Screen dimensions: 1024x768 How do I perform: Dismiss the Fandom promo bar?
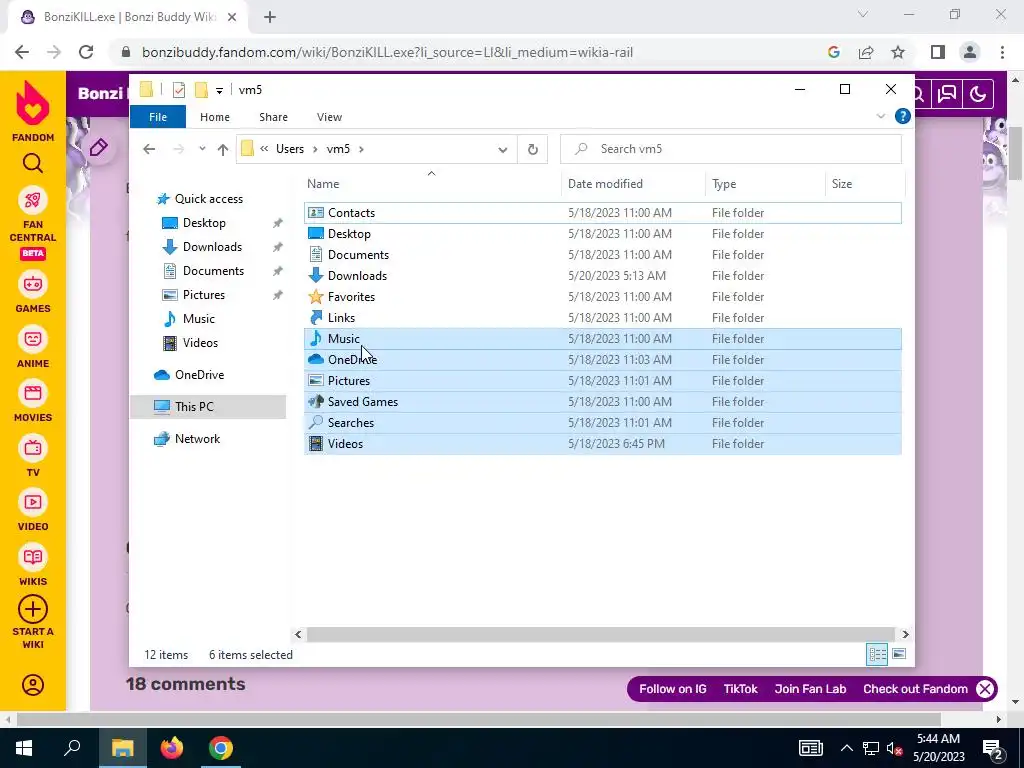click(x=985, y=689)
